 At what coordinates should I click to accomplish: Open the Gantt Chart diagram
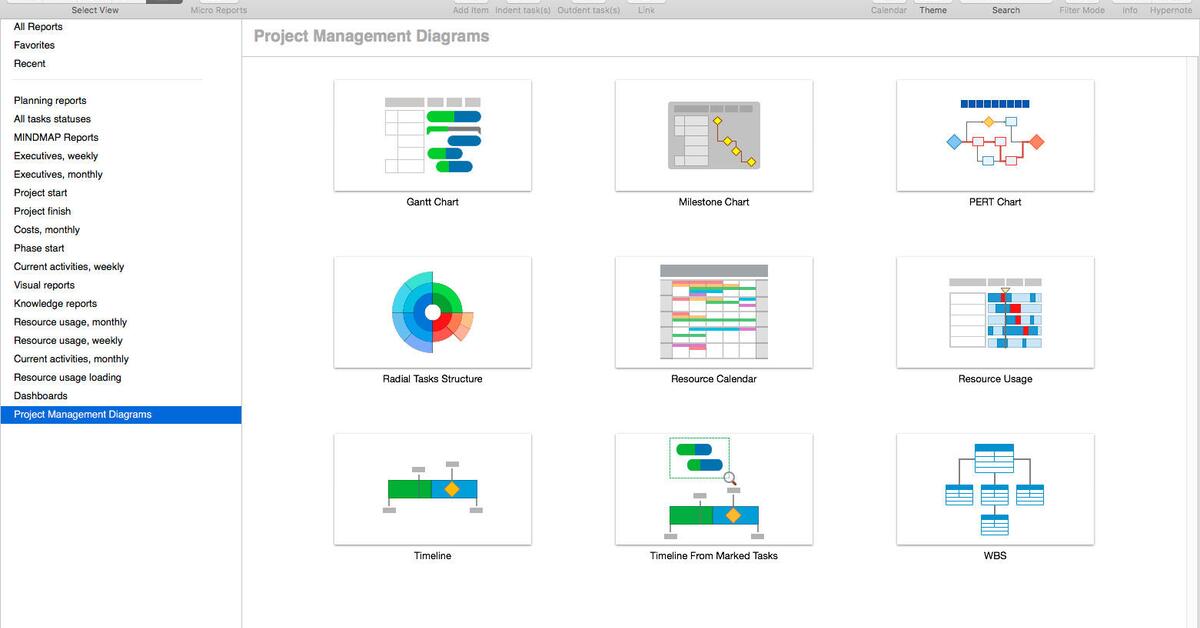(x=432, y=135)
